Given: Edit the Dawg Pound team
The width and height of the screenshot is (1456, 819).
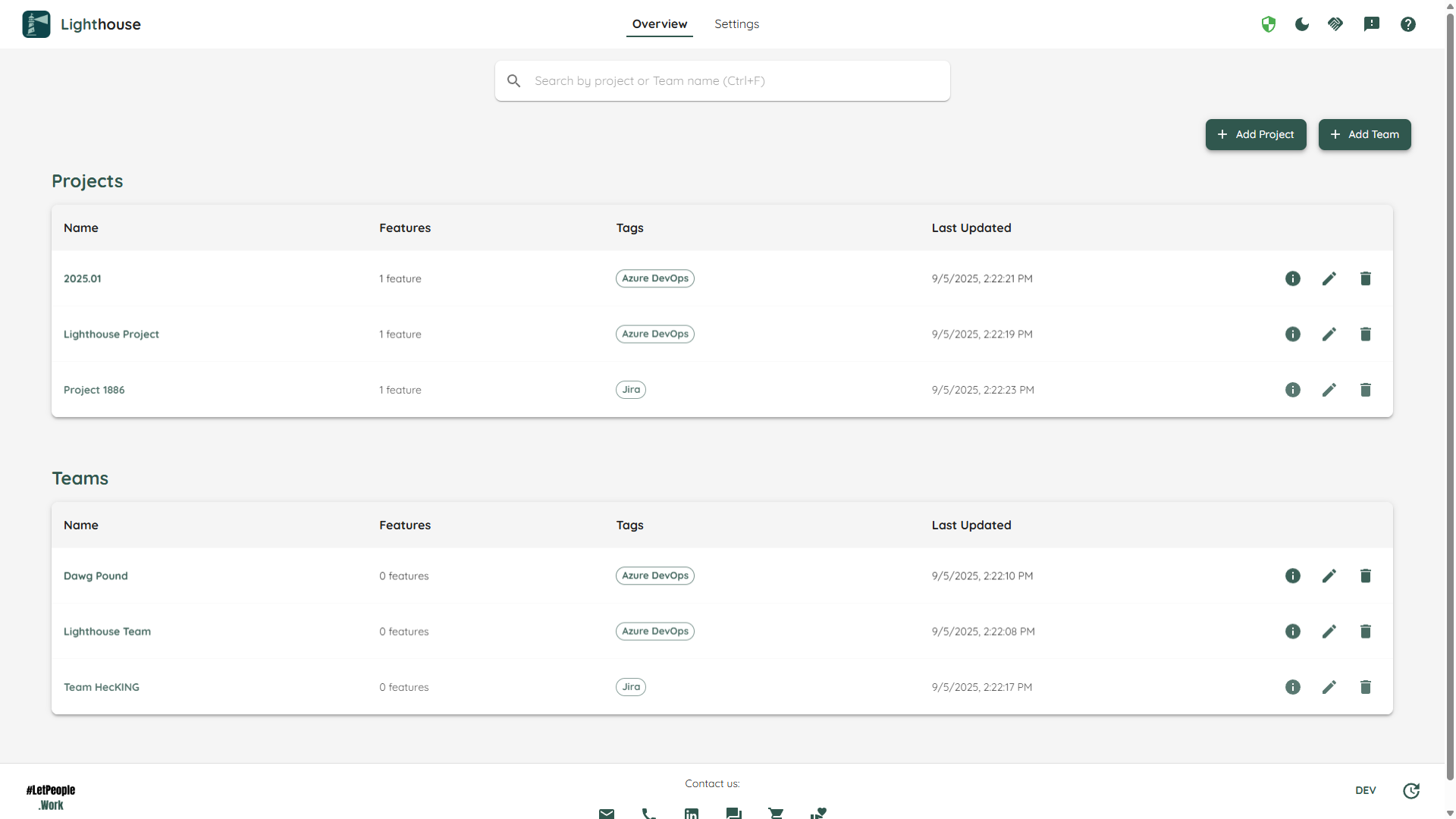Looking at the screenshot, I should click(1329, 576).
